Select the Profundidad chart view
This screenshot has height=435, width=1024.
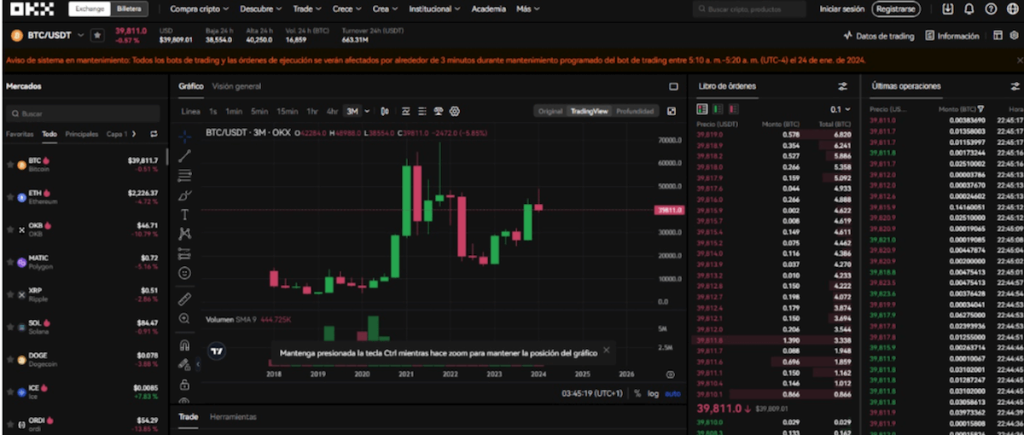click(x=635, y=111)
